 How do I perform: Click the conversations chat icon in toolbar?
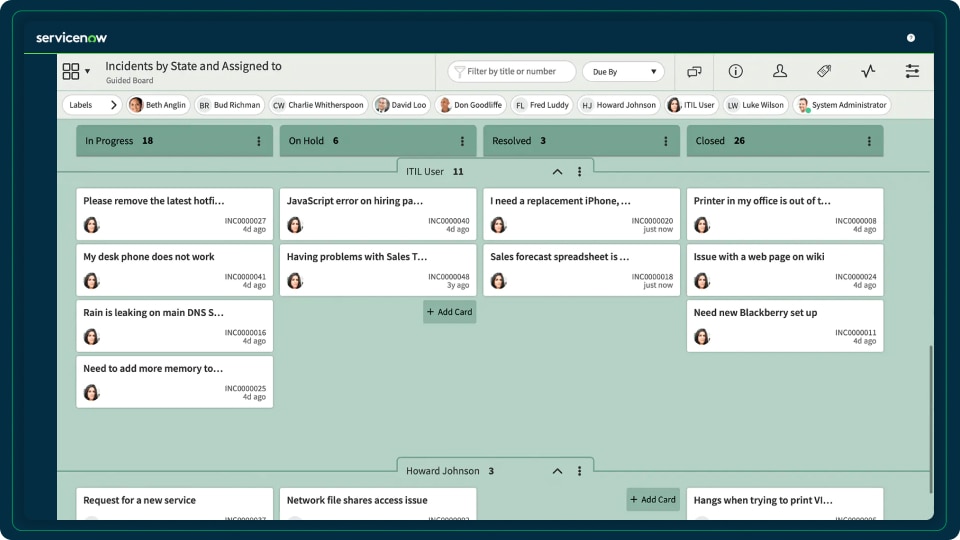click(x=694, y=71)
